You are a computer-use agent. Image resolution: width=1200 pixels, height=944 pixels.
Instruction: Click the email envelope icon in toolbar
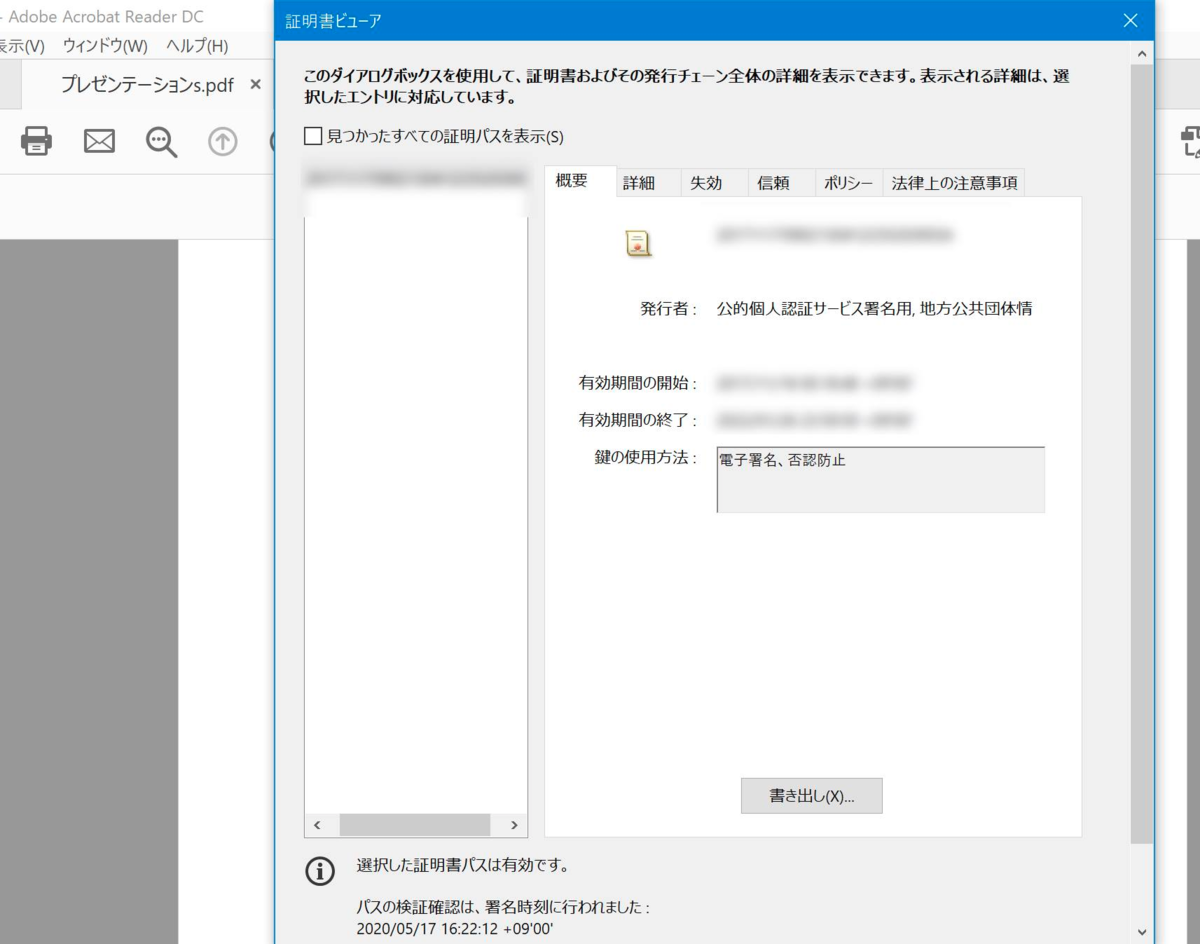click(99, 141)
